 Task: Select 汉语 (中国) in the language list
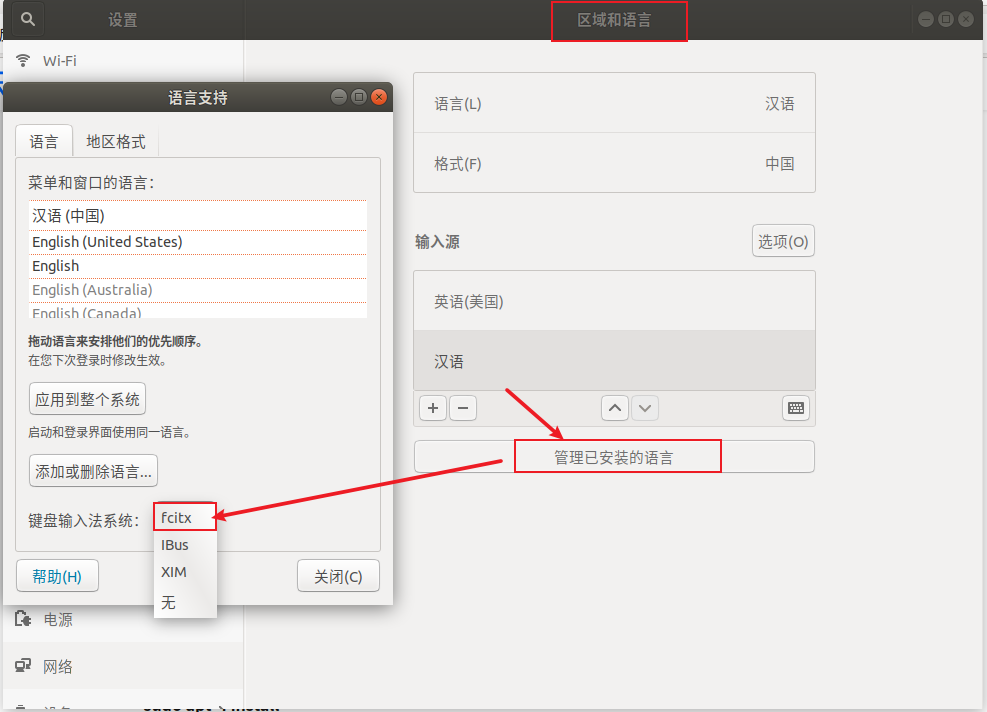(198, 216)
